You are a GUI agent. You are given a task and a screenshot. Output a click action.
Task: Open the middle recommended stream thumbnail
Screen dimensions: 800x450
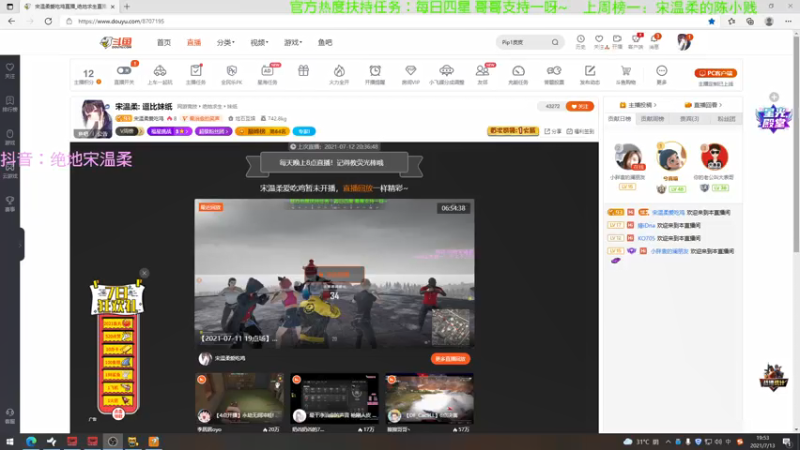[334, 398]
